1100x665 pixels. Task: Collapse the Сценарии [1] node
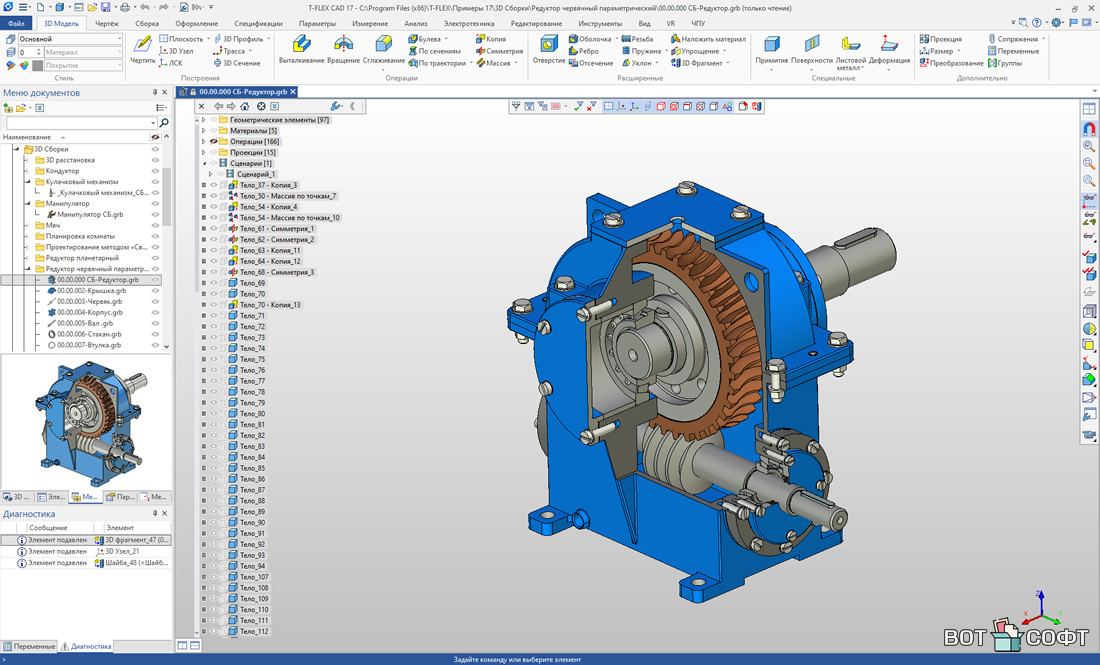(203, 163)
